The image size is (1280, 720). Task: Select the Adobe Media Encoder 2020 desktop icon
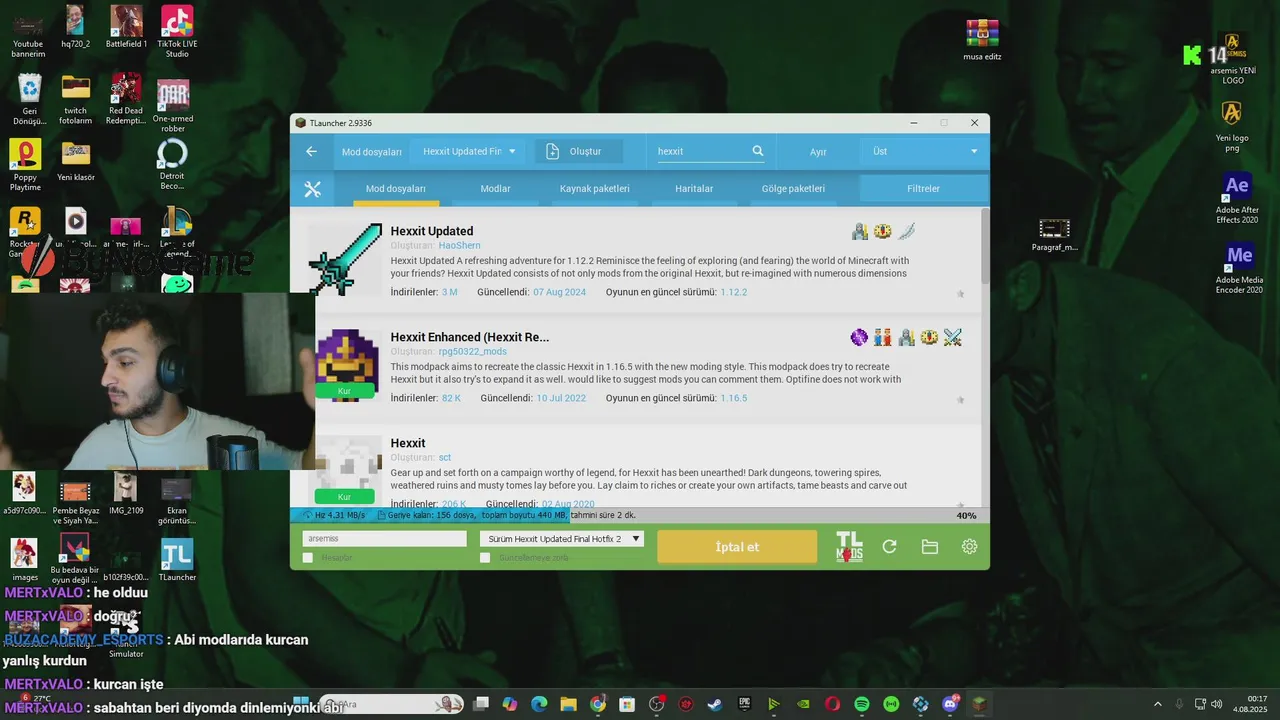[1239, 269]
